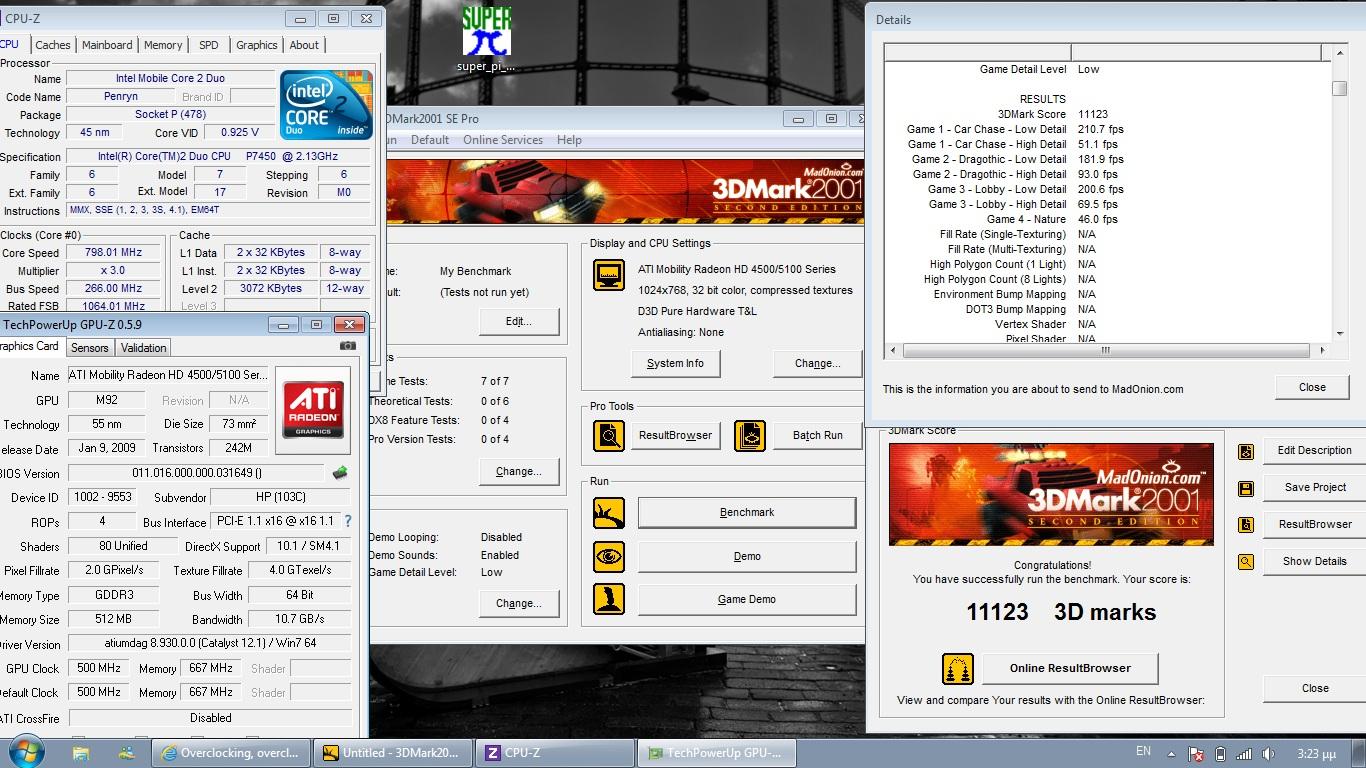Click the Game Demo button
The width and height of the screenshot is (1366, 768).
pos(747,599)
